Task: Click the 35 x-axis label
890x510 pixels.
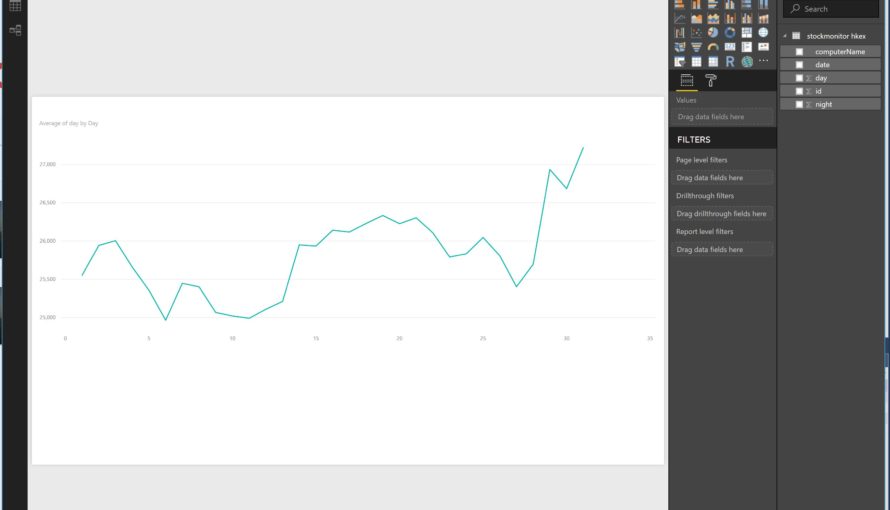Action: (x=650, y=339)
